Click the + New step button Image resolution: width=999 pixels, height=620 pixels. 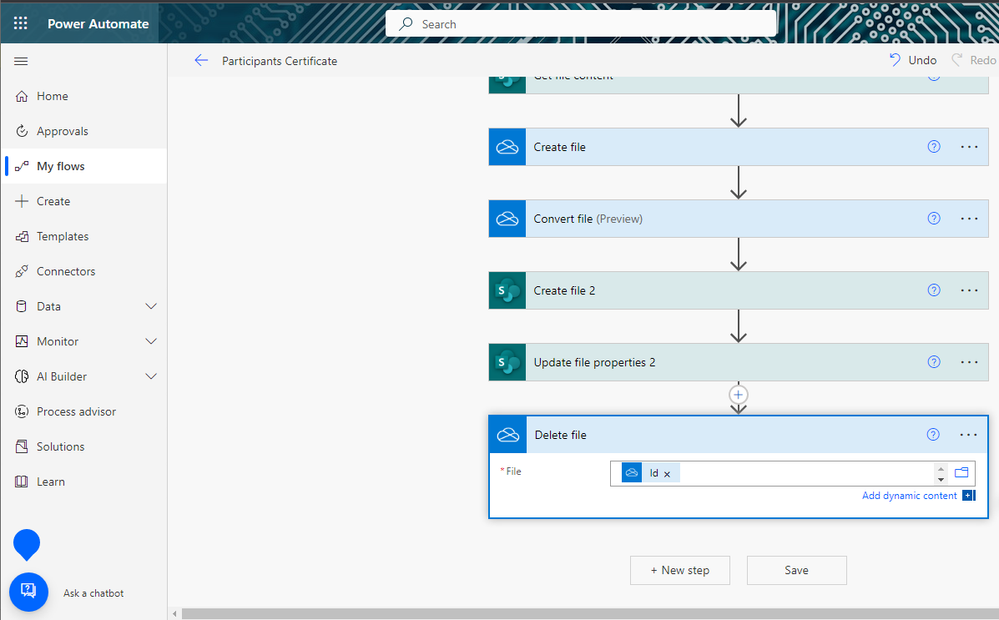click(x=680, y=570)
